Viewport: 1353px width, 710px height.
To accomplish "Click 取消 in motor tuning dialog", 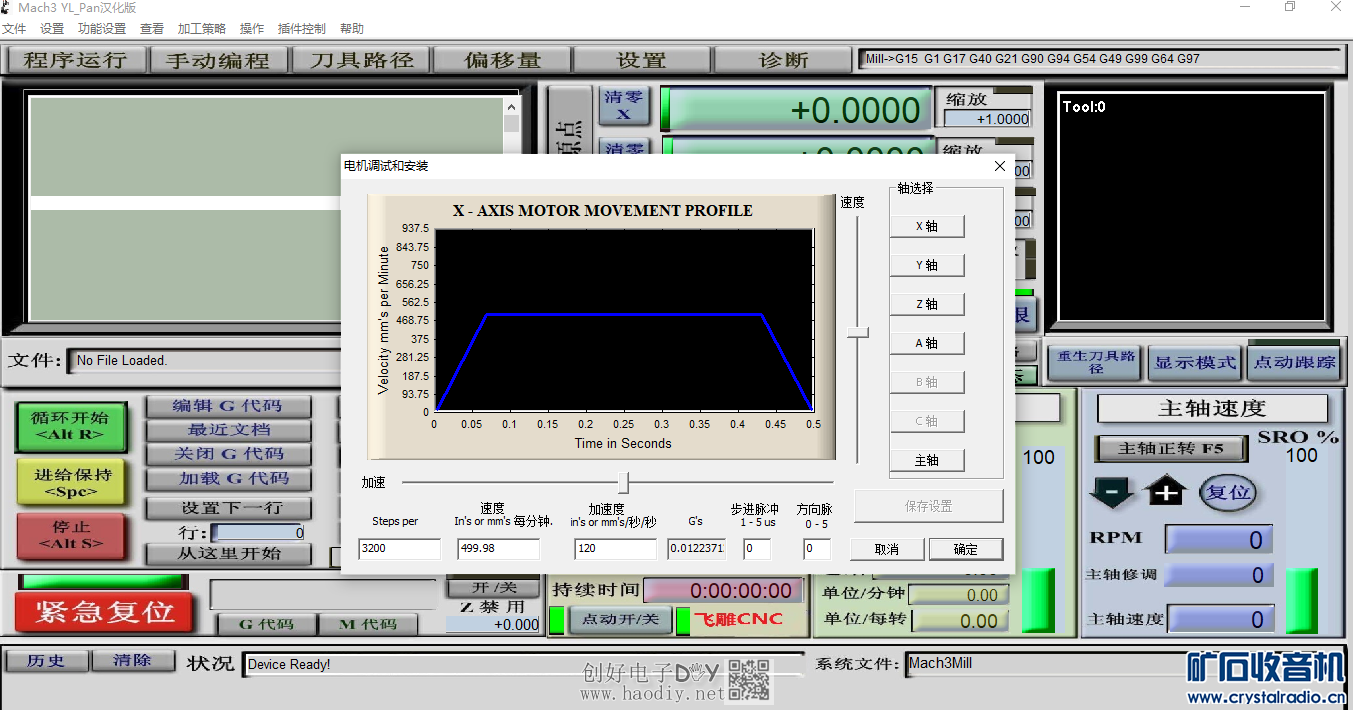I will [x=886, y=549].
